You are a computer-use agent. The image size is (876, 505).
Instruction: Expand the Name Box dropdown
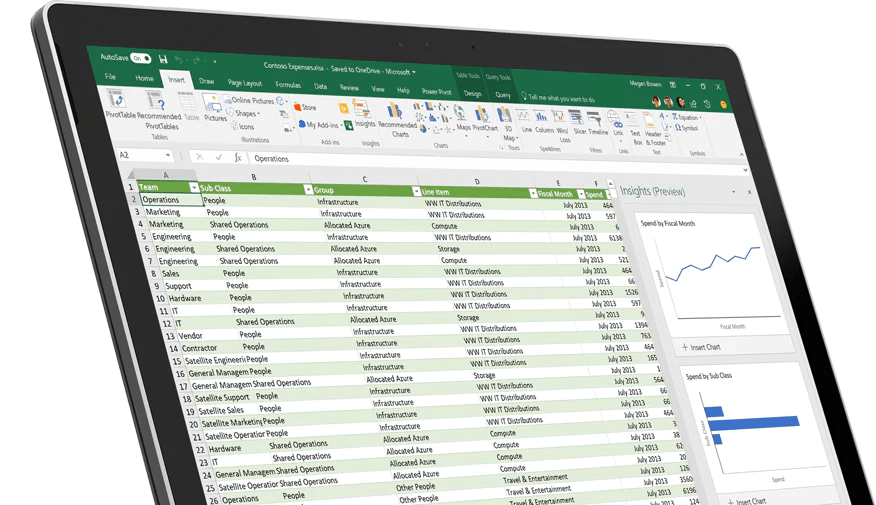pos(168,156)
